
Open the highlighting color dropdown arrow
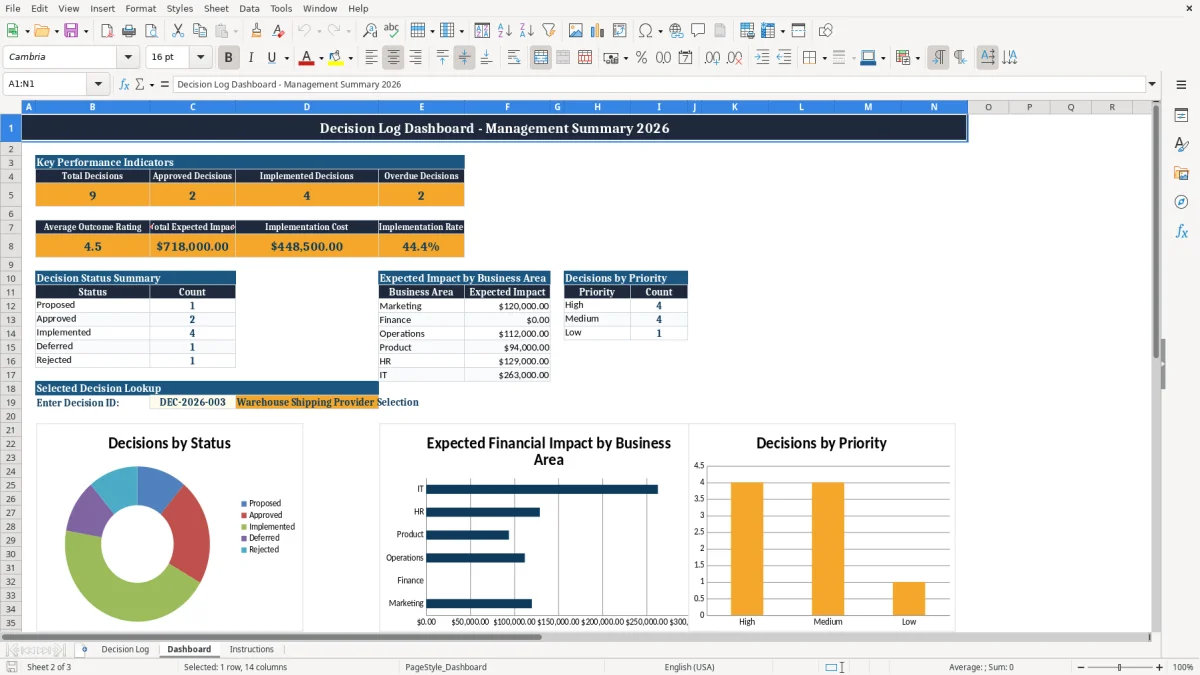tap(350, 58)
